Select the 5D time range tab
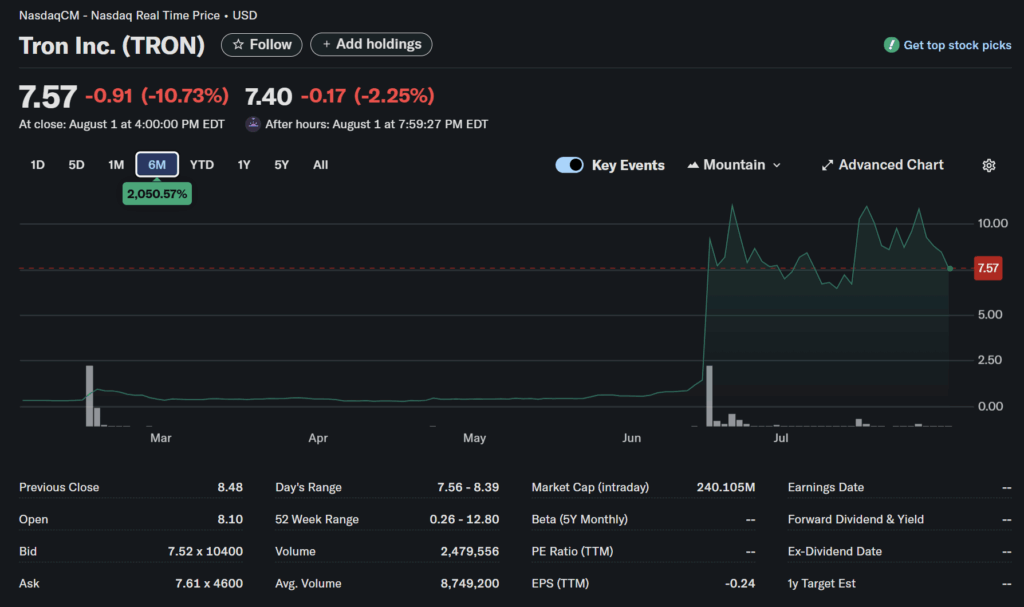Image resolution: width=1024 pixels, height=607 pixels. pyautogui.click(x=76, y=165)
